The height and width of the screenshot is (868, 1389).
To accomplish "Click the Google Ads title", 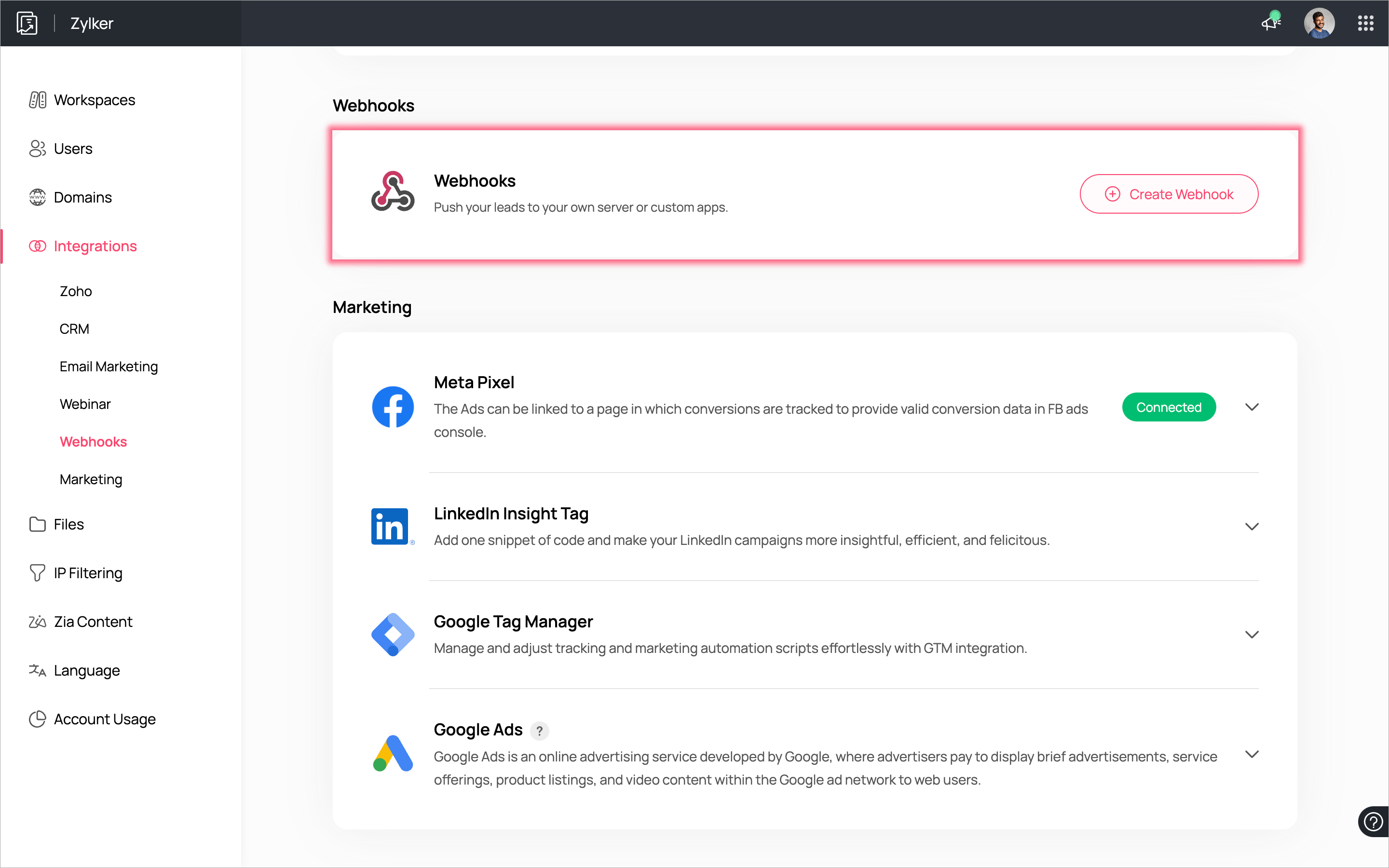I will point(478,730).
